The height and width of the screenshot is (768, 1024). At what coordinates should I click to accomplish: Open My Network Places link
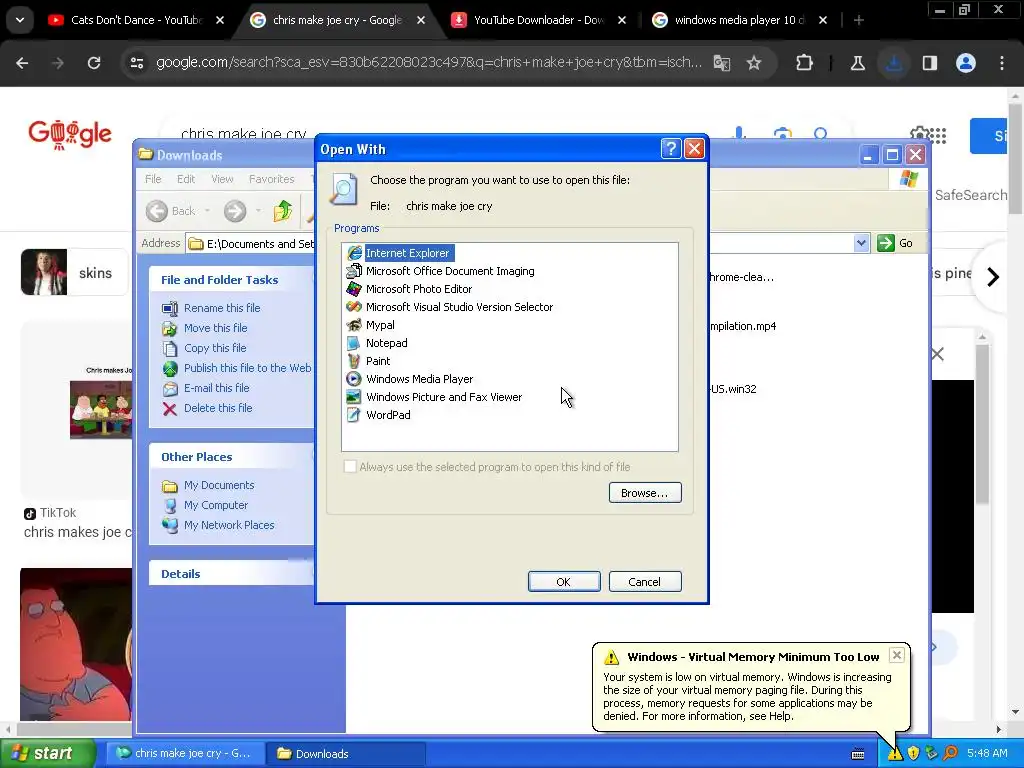point(229,525)
